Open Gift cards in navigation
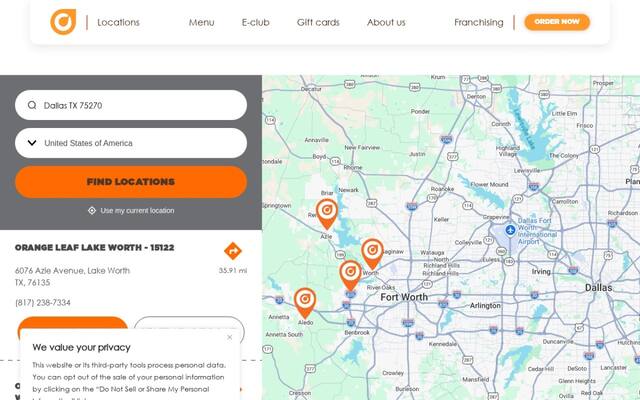640x400 pixels. (318, 22)
